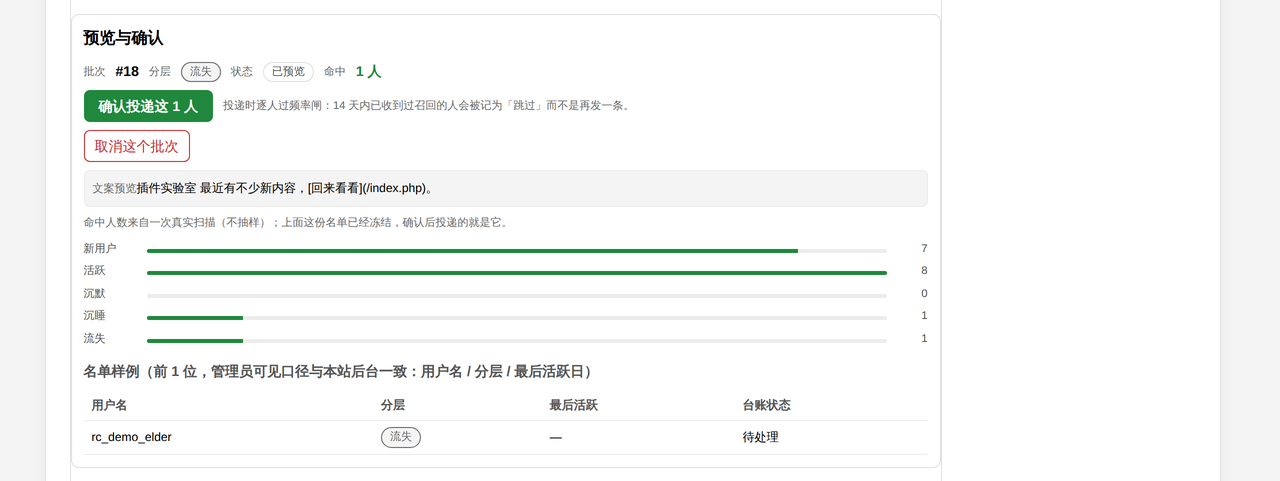Click the 活跃 segment label

tap(94, 270)
